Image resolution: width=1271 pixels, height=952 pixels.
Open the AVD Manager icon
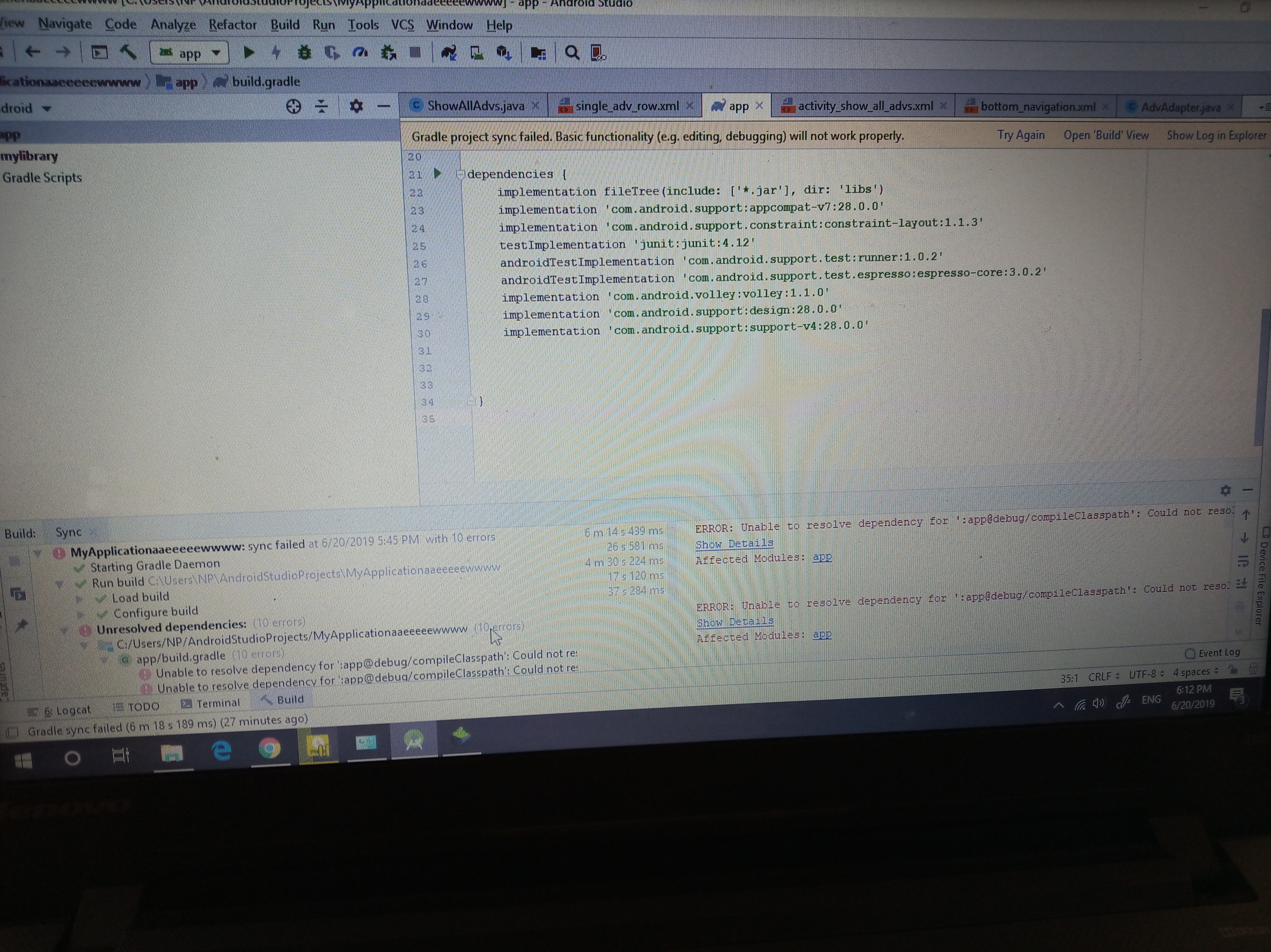pos(476,53)
